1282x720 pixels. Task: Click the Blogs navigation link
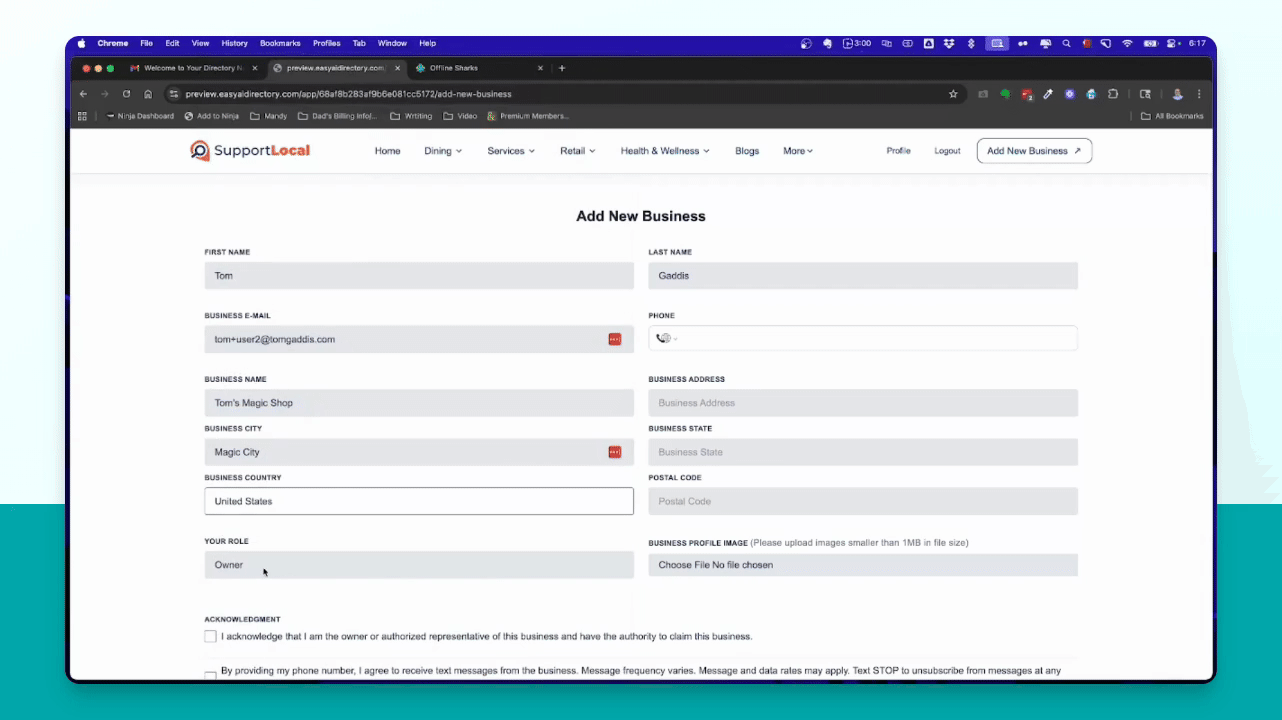pos(747,151)
